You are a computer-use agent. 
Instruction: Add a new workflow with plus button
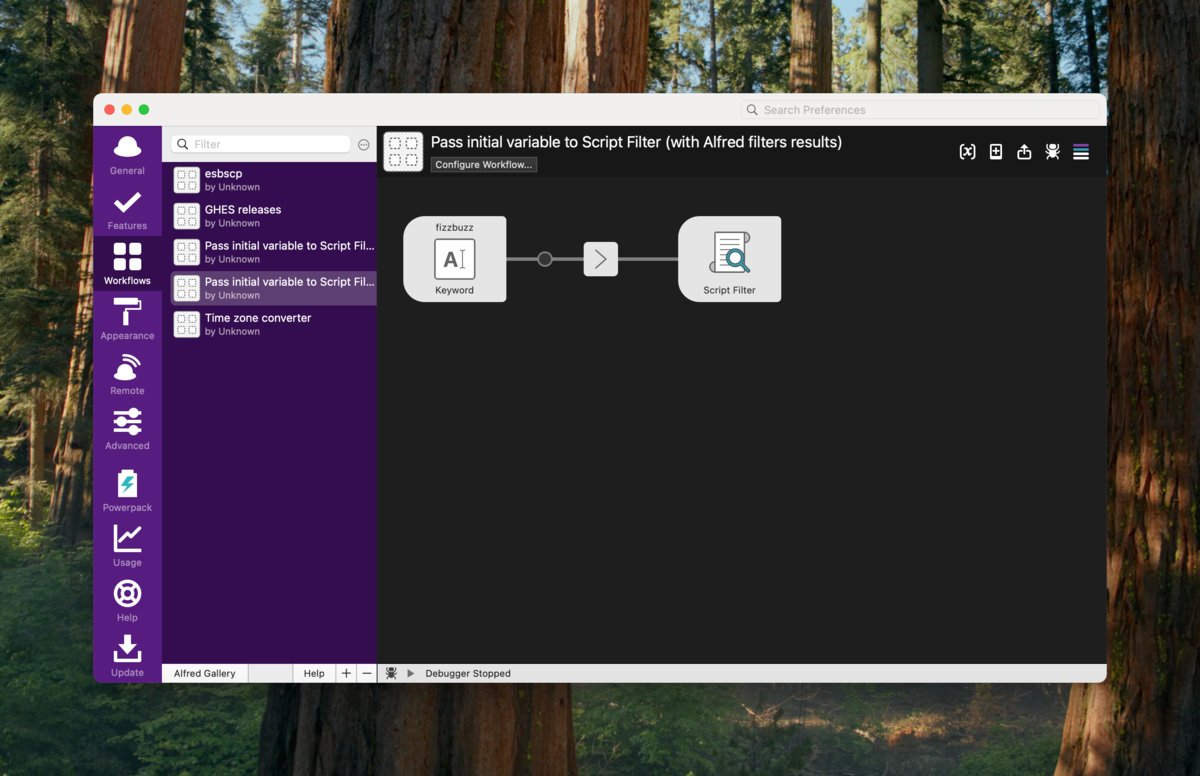(x=346, y=673)
